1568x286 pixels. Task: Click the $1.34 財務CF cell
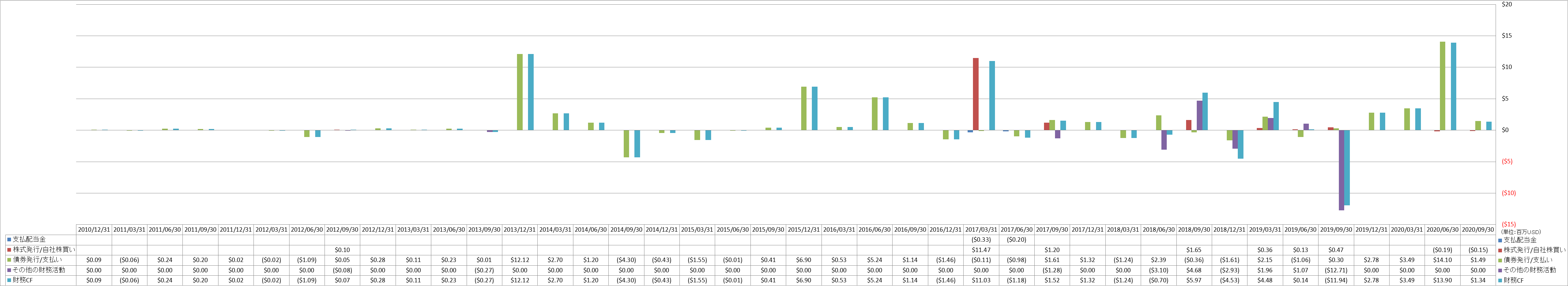point(1478,281)
